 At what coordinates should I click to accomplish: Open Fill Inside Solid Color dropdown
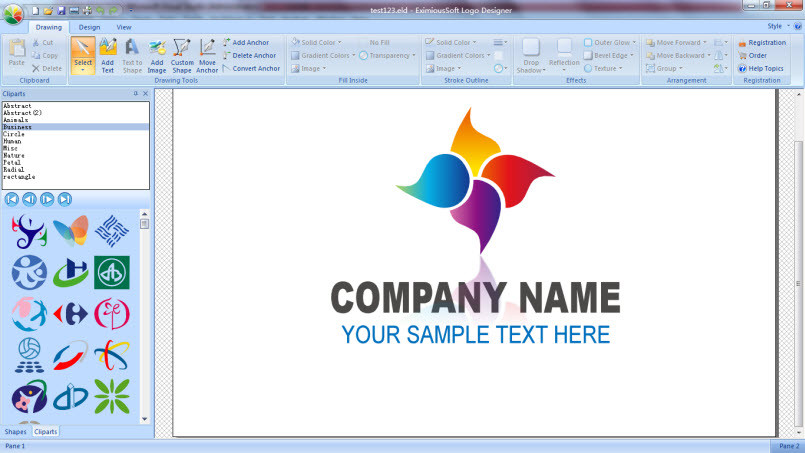click(317, 43)
